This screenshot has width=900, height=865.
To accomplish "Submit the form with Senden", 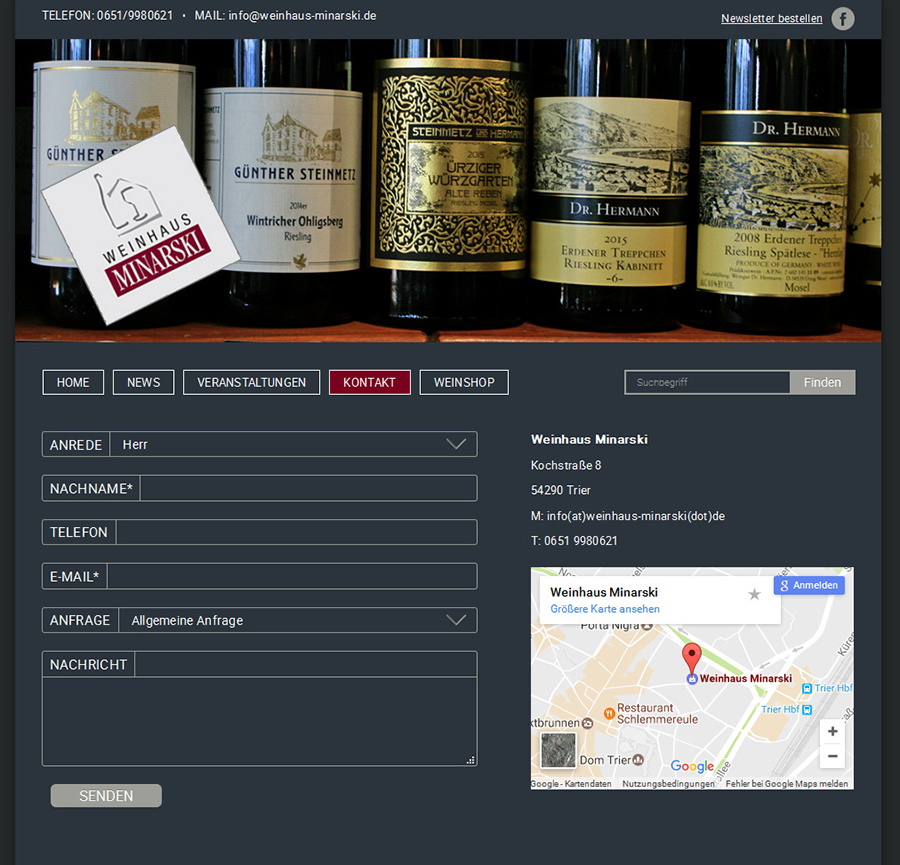I will (x=106, y=796).
